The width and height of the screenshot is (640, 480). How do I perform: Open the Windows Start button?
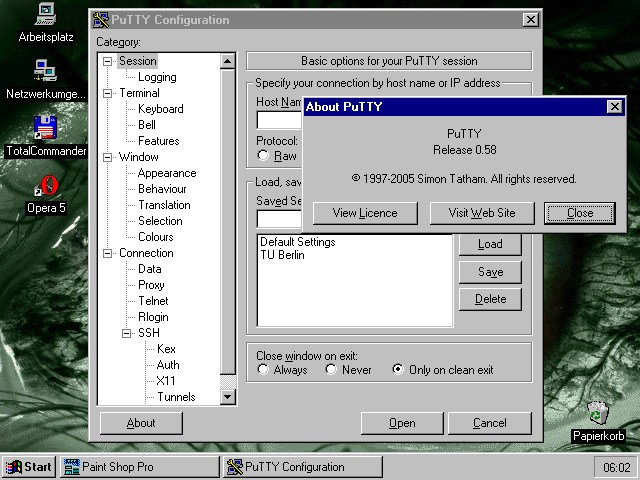point(29,467)
